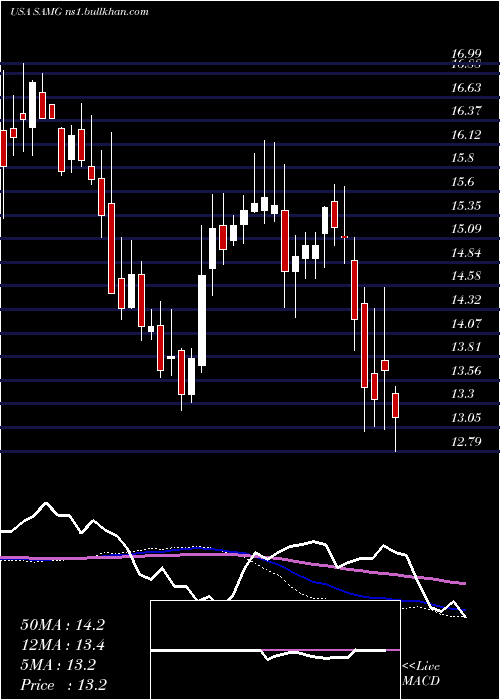Click the 16.63 price level label
The height and width of the screenshot is (700, 500).
466,88
